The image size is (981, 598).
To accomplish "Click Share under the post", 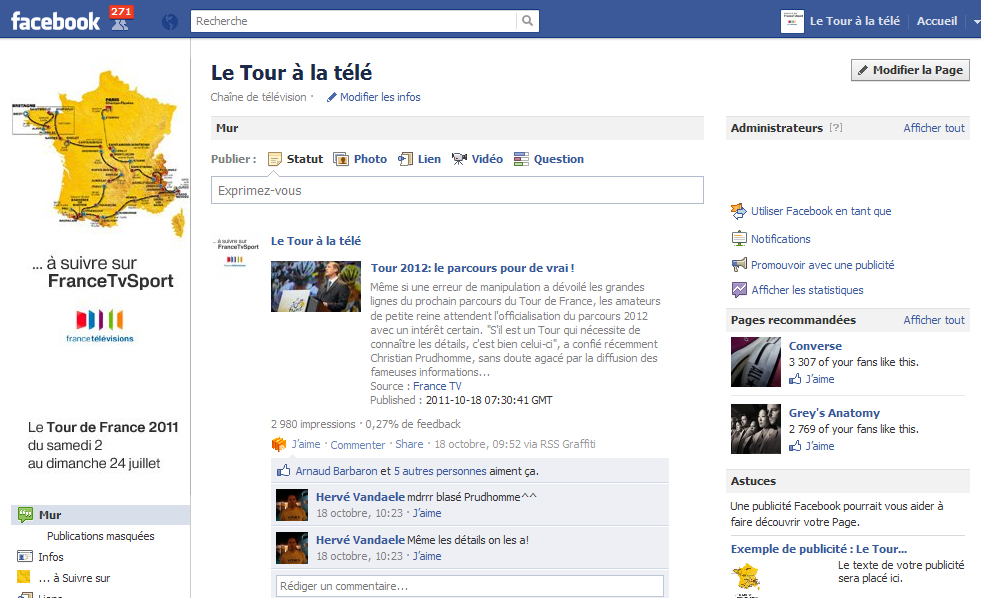I will coord(409,444).
